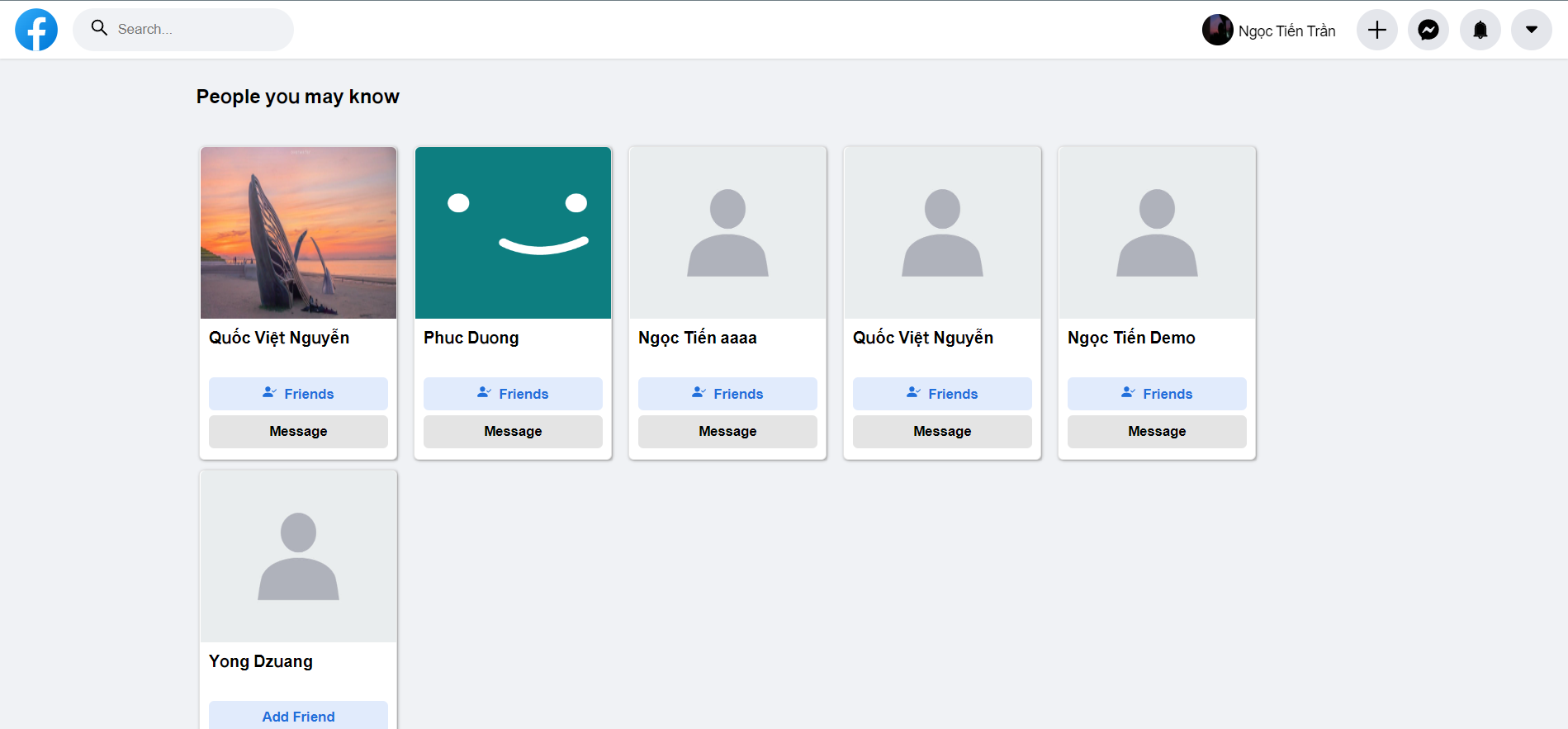Add Yong Dzuang as friend
The width and height of the screenshot is (1568, 729).
tap(299, 716)
